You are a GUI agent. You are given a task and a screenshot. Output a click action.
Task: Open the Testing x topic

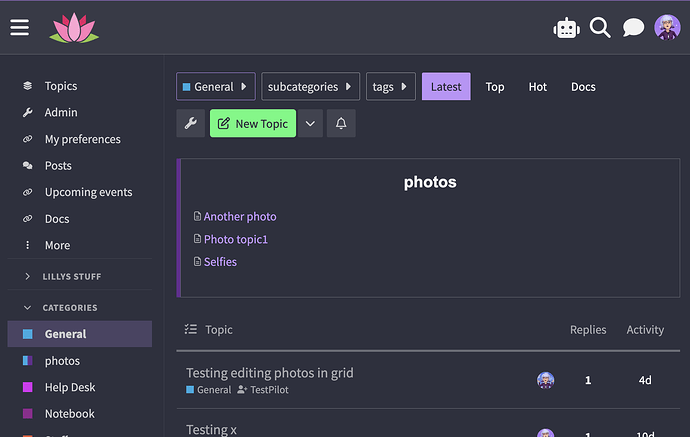pos(211,429)
